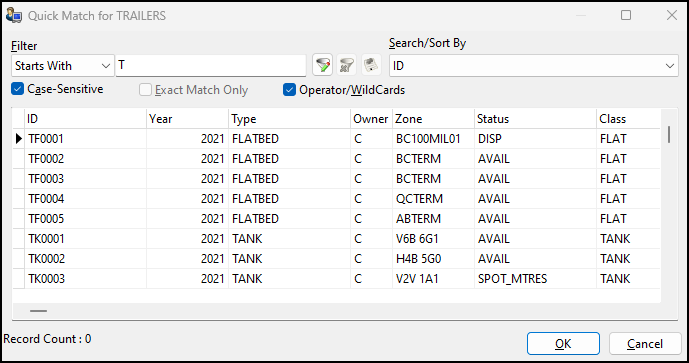Image resolution: width=689 pixels, height=363 pixels.
Task: Click the Cancel button
Action: pyautogui.click(x=645, y=344)
